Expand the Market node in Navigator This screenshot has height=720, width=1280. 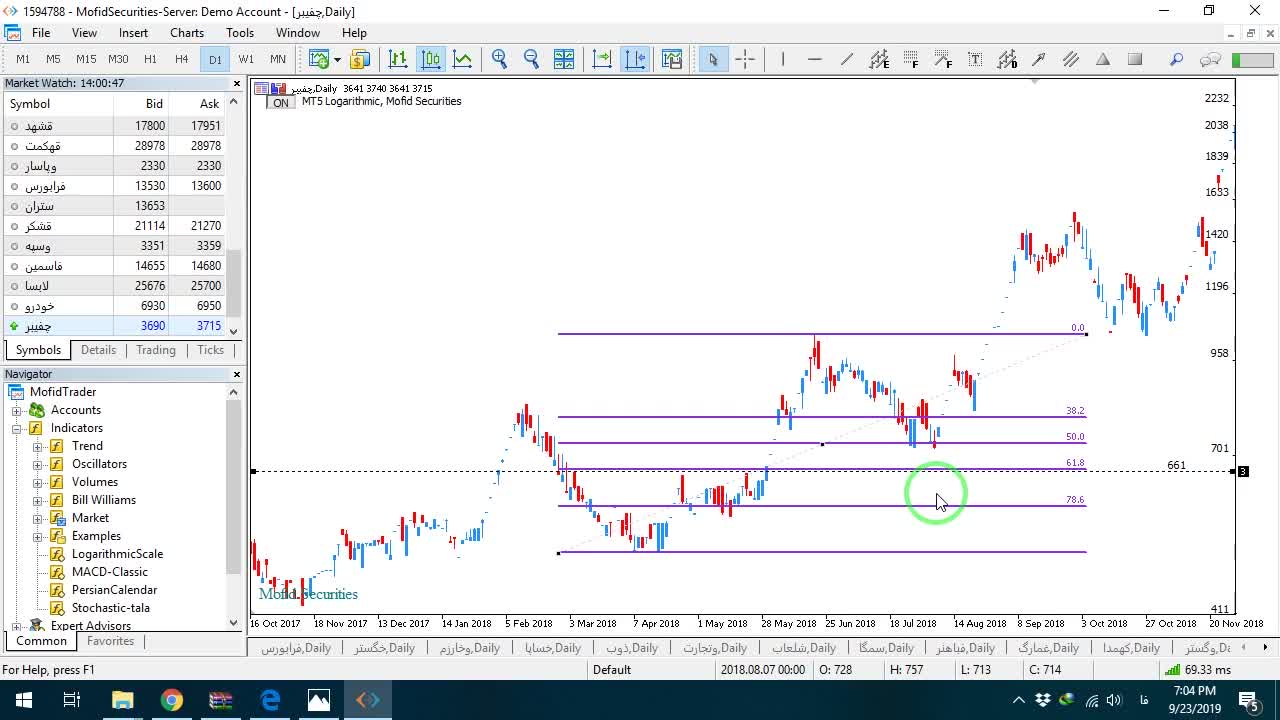(38, 518)
